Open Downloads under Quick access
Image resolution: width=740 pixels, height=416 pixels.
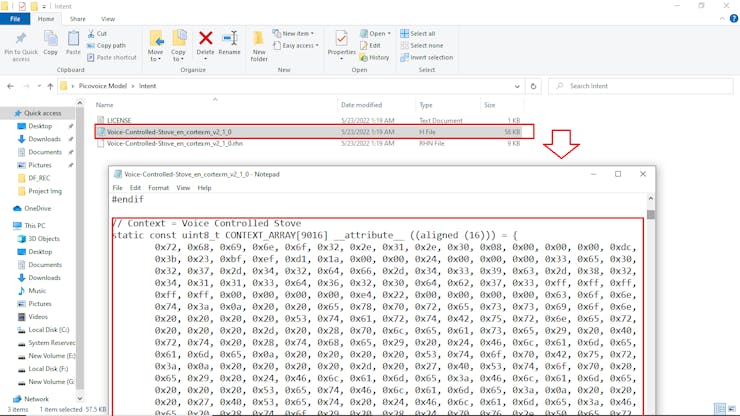pos(44,139)
